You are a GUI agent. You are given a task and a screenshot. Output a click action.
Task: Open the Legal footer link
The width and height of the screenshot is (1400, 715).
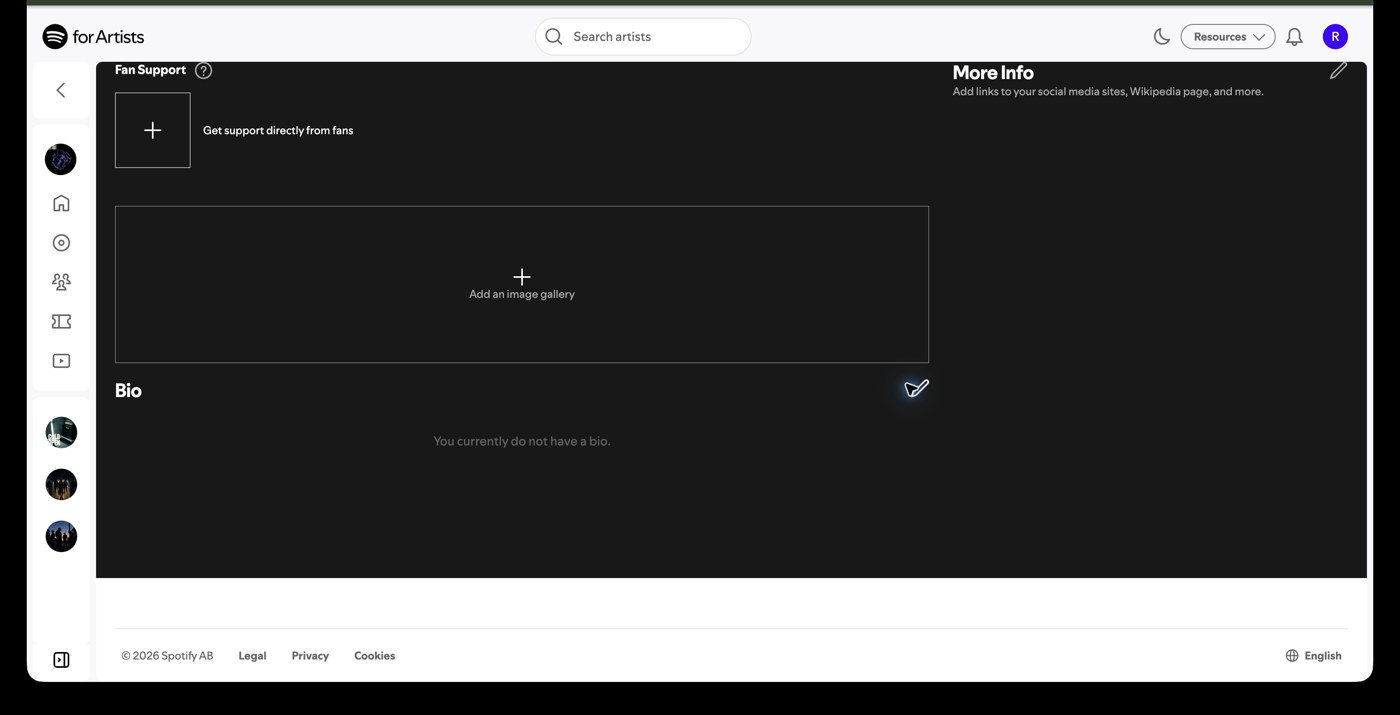tap(252, 656)
